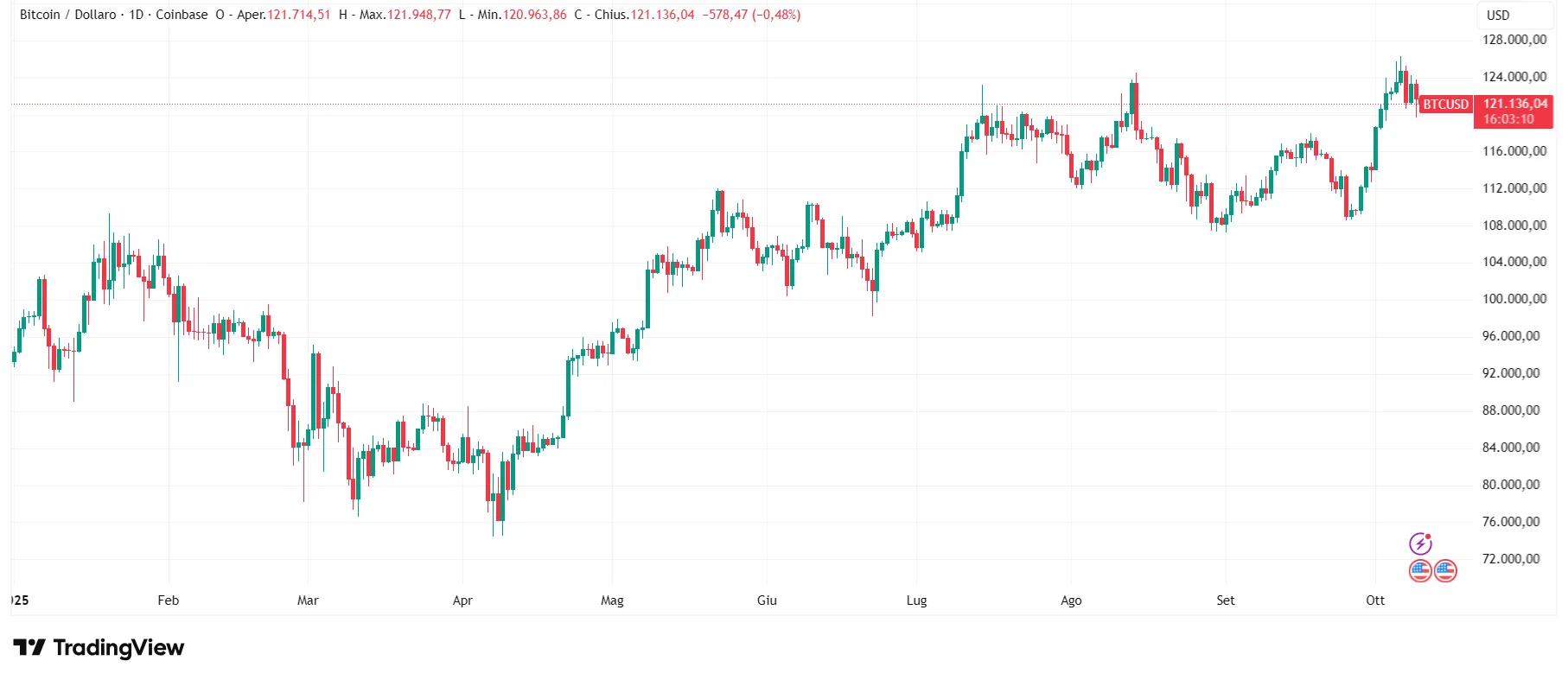Viewport: 1568px width, 680px height.
Task: Open the left US flag economic event
Action: click(x=1420, y=570)
